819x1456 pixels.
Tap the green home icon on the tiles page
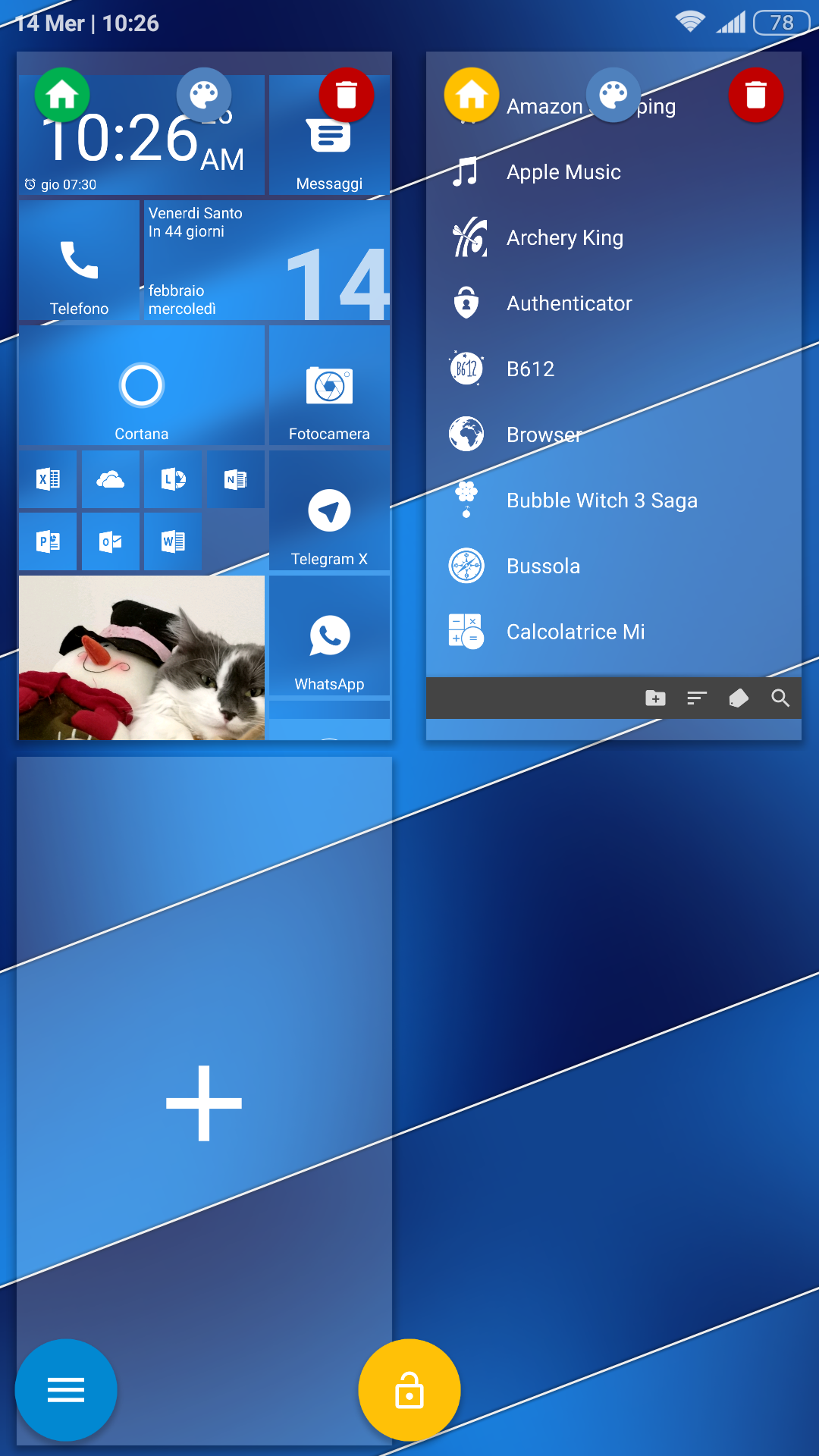coord(62,96)
